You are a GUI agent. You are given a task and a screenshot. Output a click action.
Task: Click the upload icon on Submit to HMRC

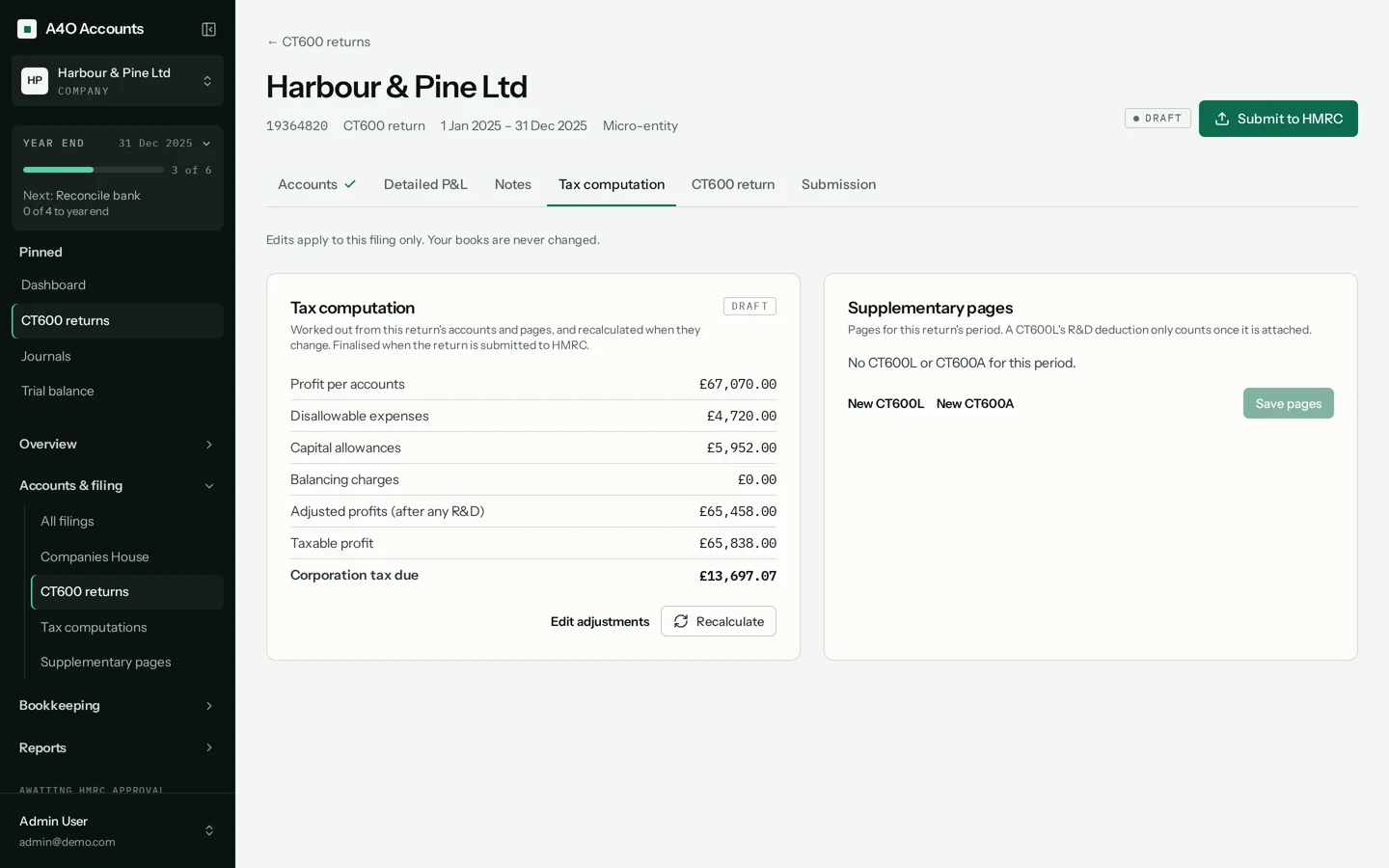point(1222,119)
